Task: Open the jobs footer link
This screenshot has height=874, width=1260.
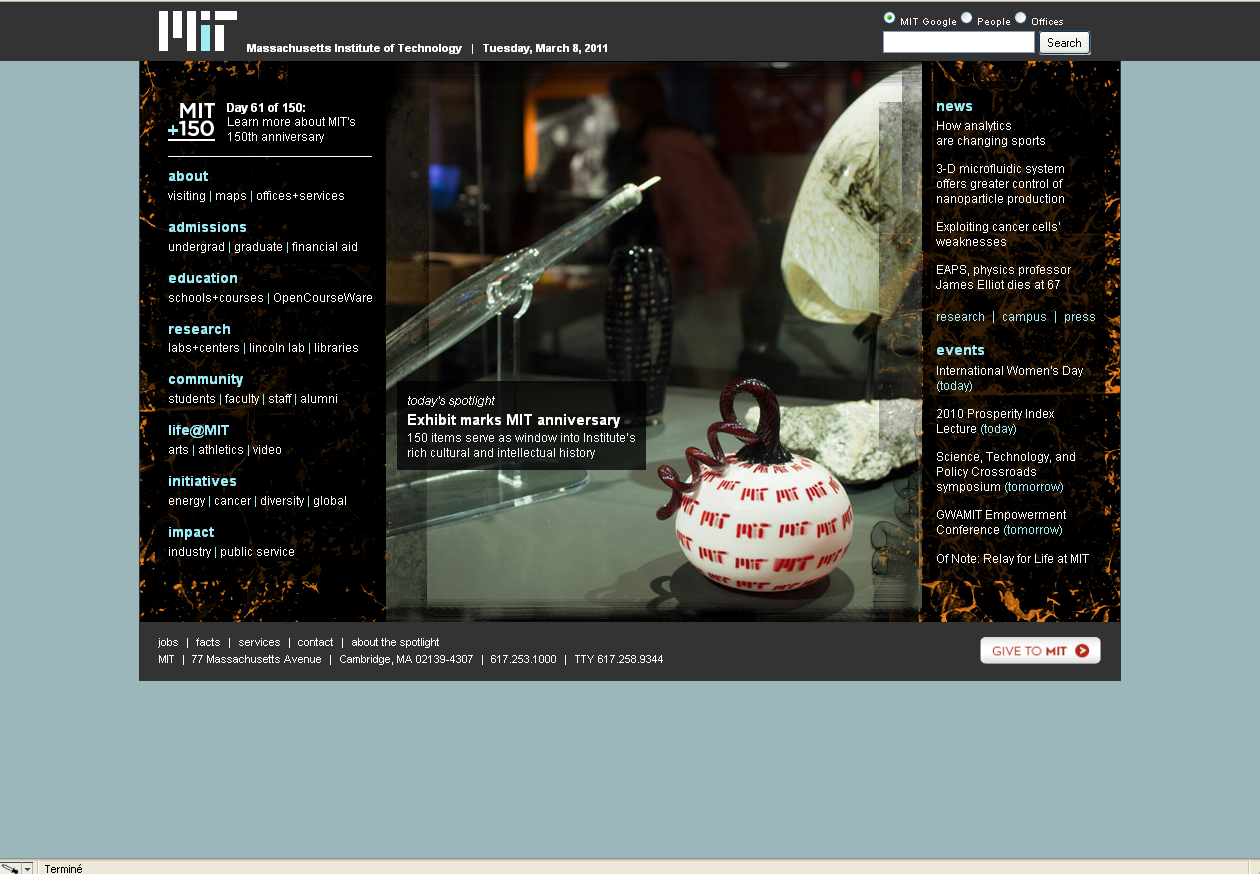Action: coord(168,642)
